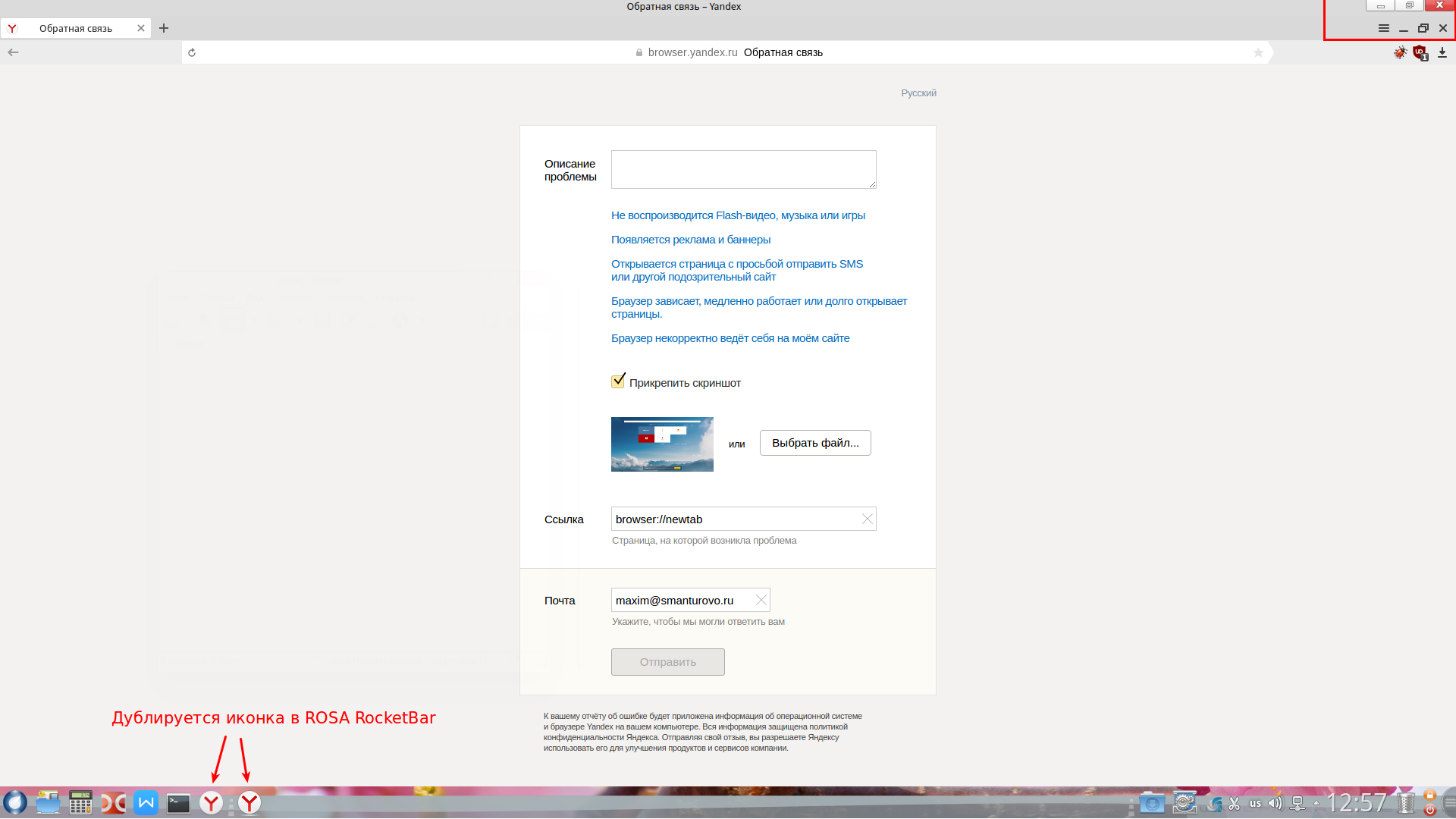Open a new tab with plus button
This screenshot has width=1456, height=819.
[164, 28]
